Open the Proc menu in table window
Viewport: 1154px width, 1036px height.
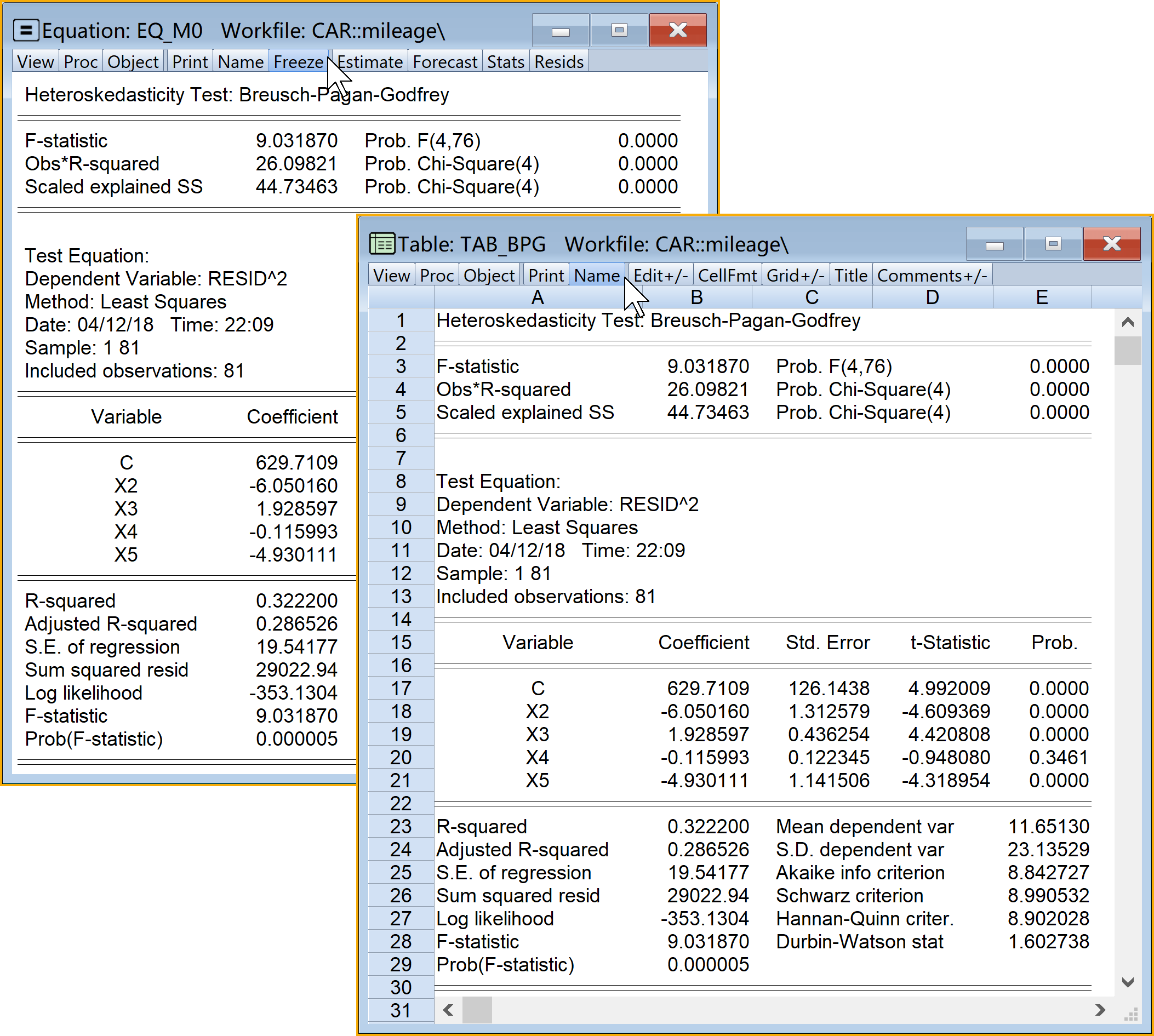(436, 276)
